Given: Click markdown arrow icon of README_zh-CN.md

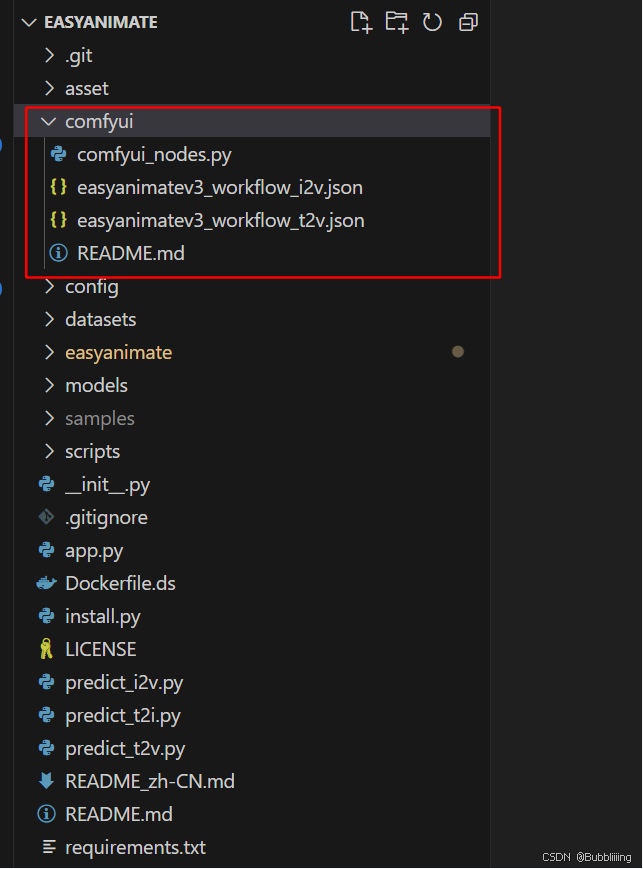Looking at the screenshot, I should click(x=47, y=781).
